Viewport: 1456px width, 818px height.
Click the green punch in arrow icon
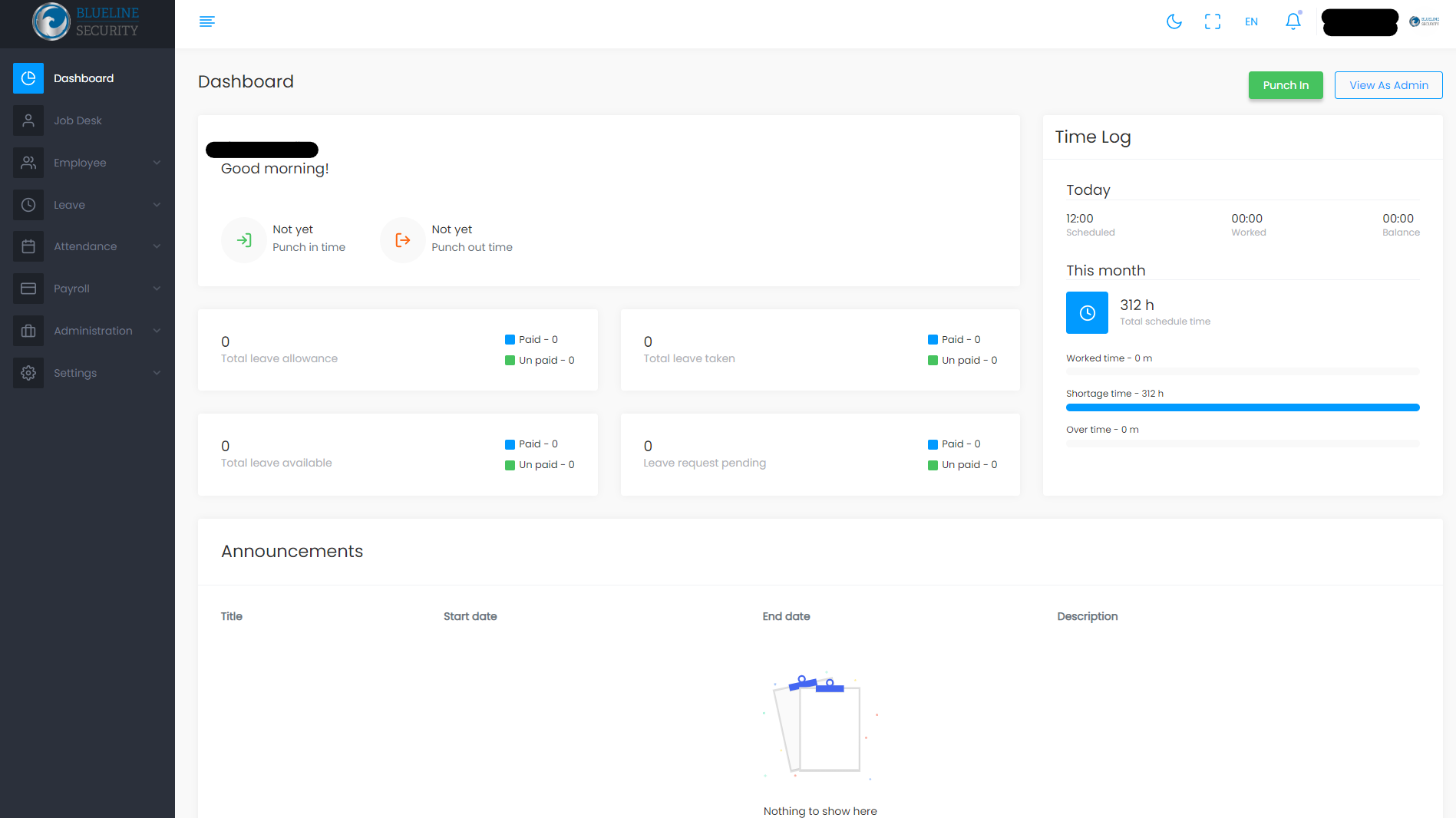coord(243,240)
